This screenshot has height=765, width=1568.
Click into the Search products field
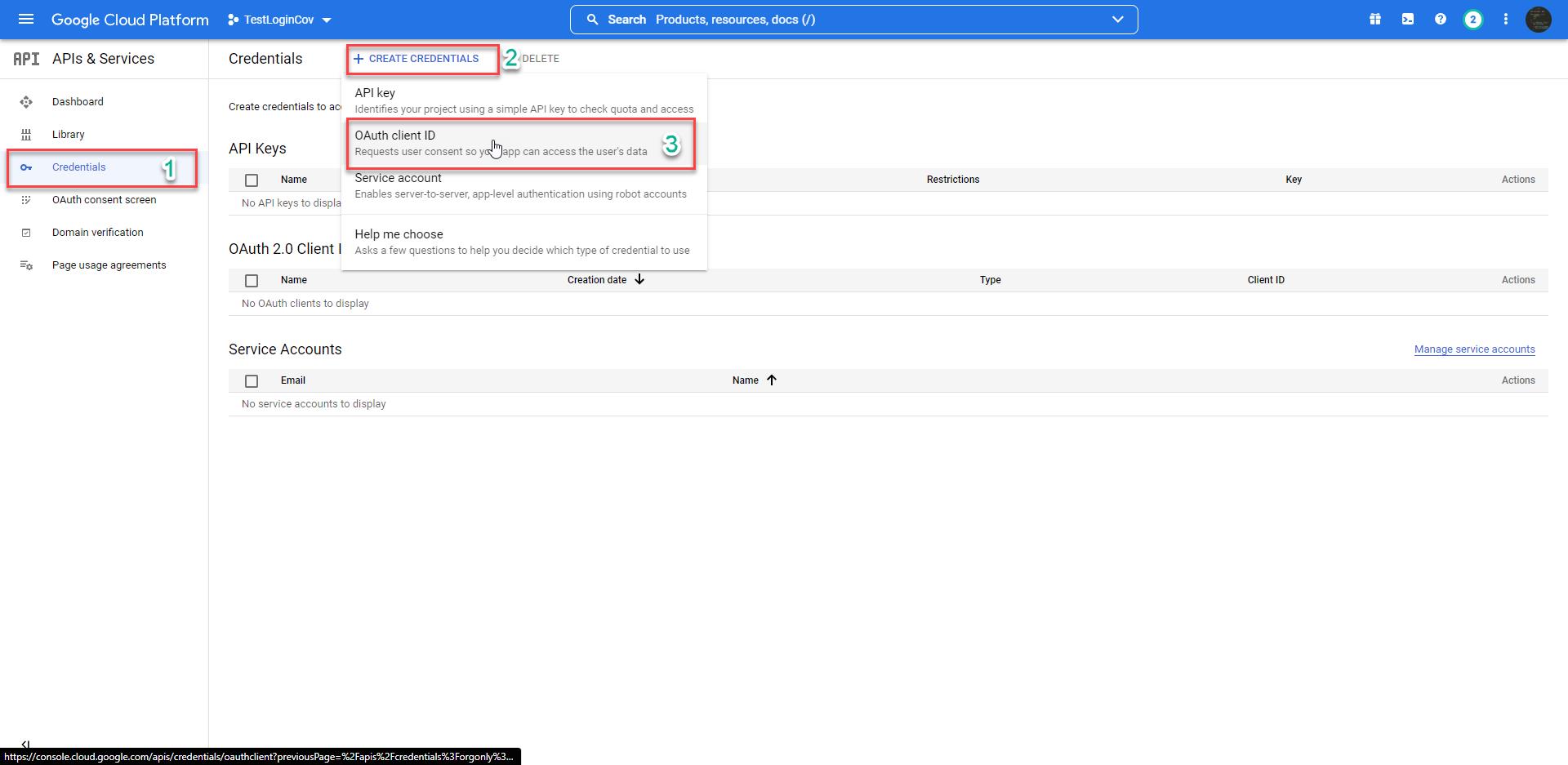point(853,20)
